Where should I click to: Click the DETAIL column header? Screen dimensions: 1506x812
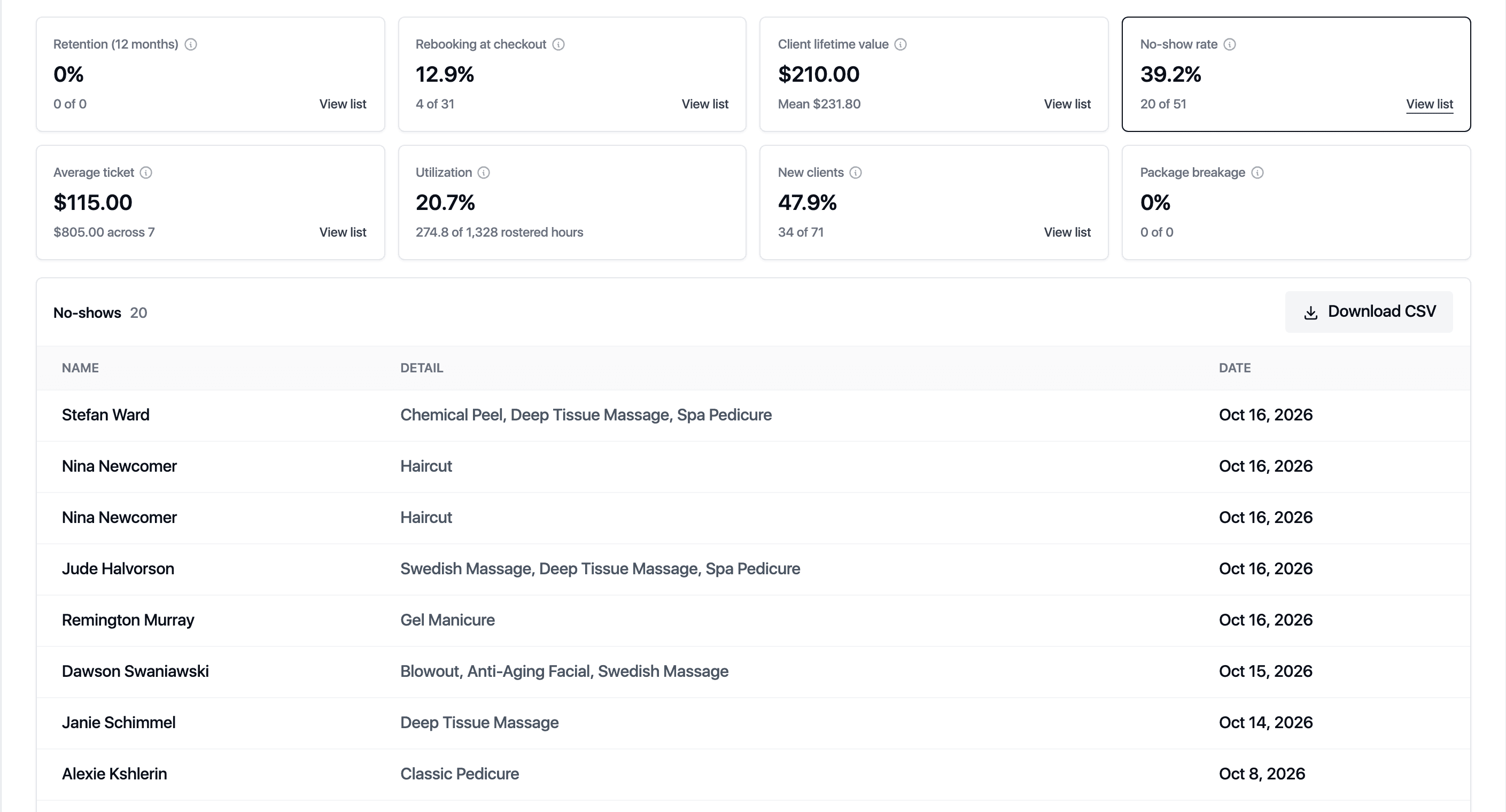pyautogui.click(x=422, y=368)
